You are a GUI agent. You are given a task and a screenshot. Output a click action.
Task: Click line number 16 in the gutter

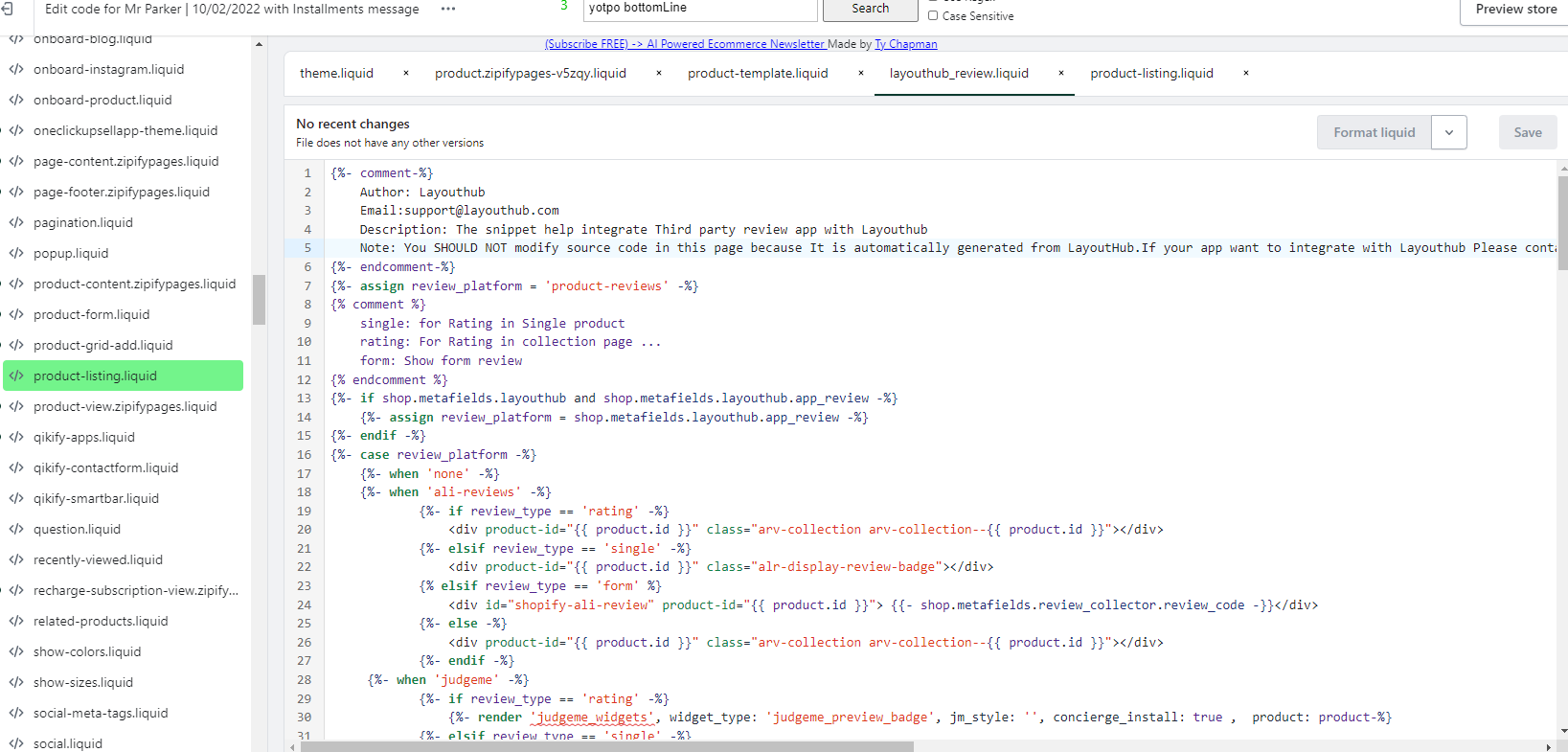click(x=305, y=454)
